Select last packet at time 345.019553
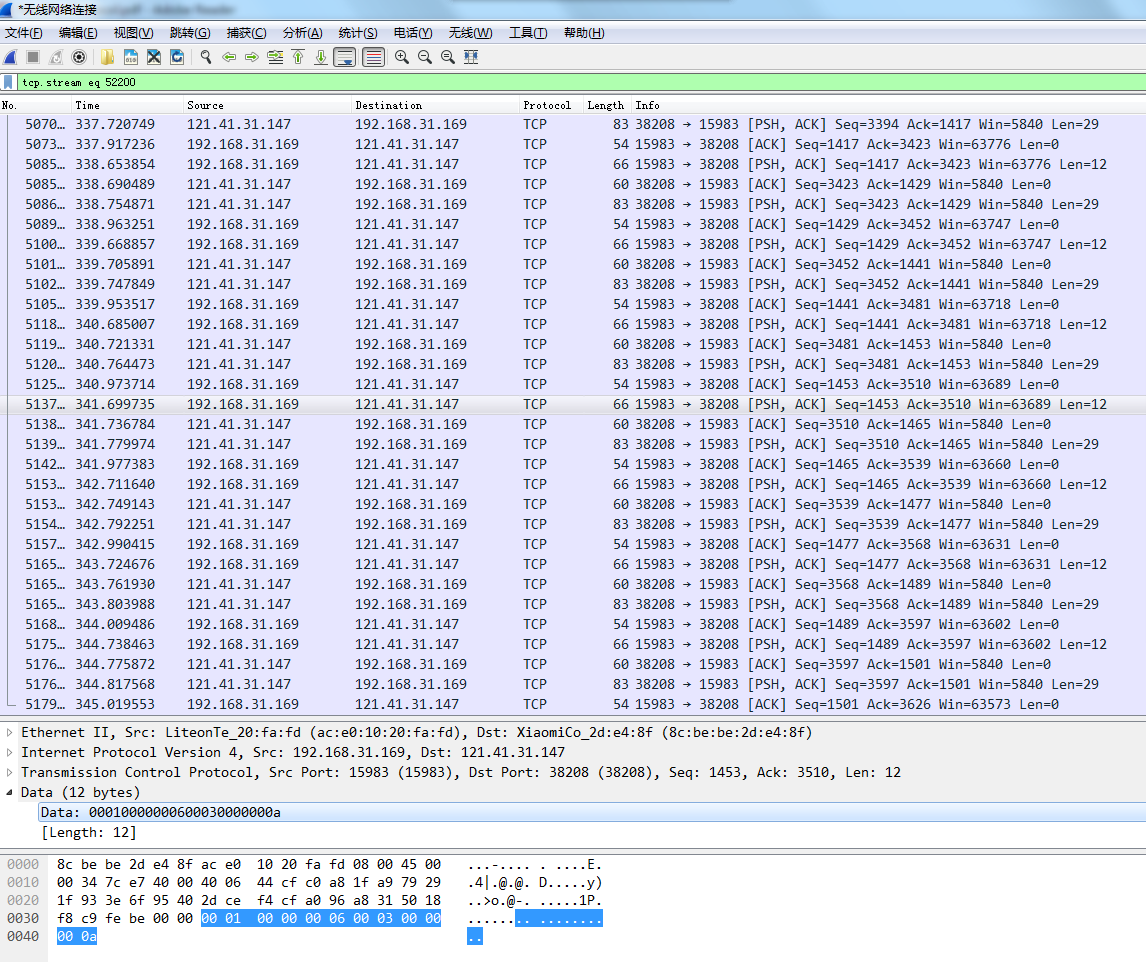Screen dimensions: 1146x962 point(573,704)
